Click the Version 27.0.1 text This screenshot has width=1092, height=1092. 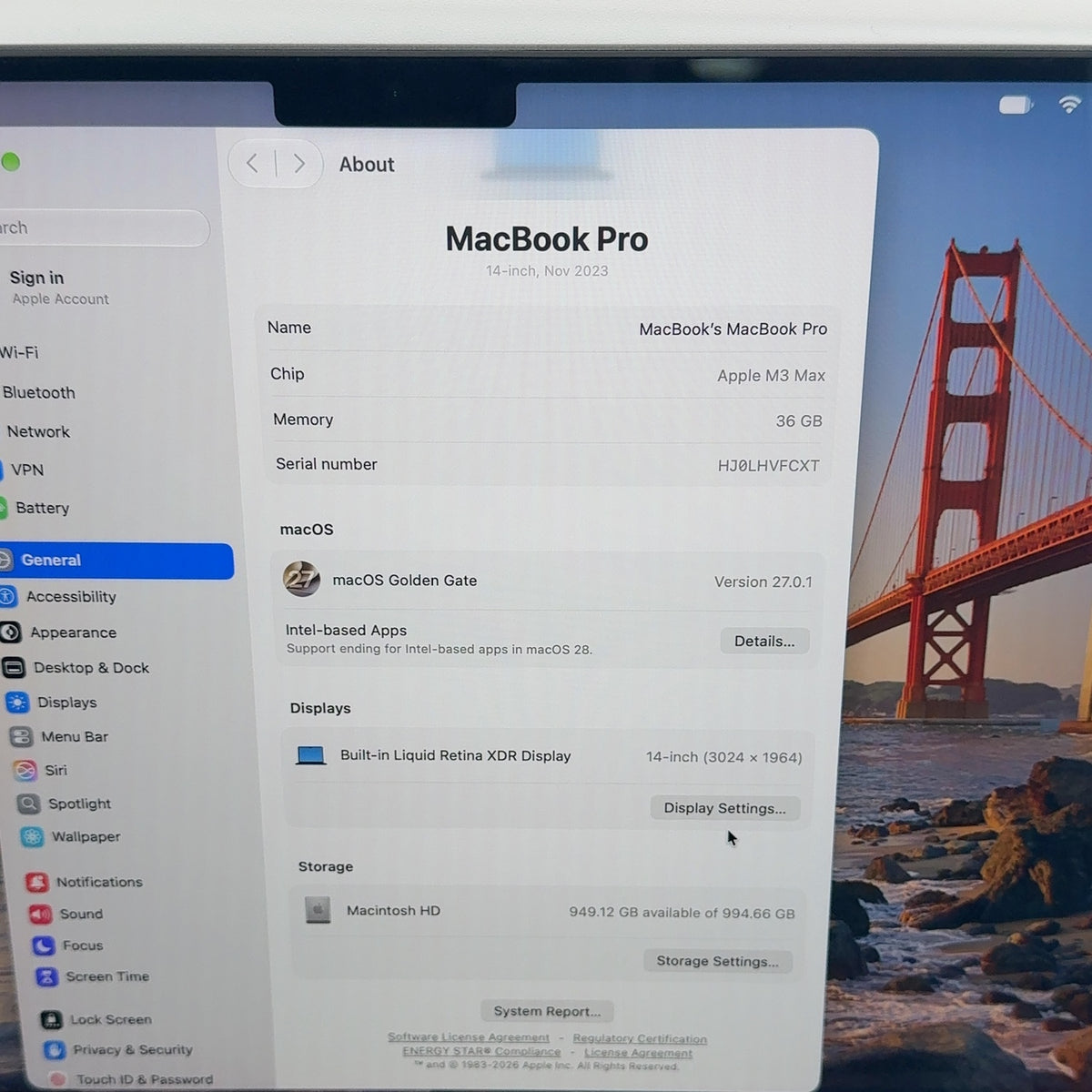[x=763, y=581]
